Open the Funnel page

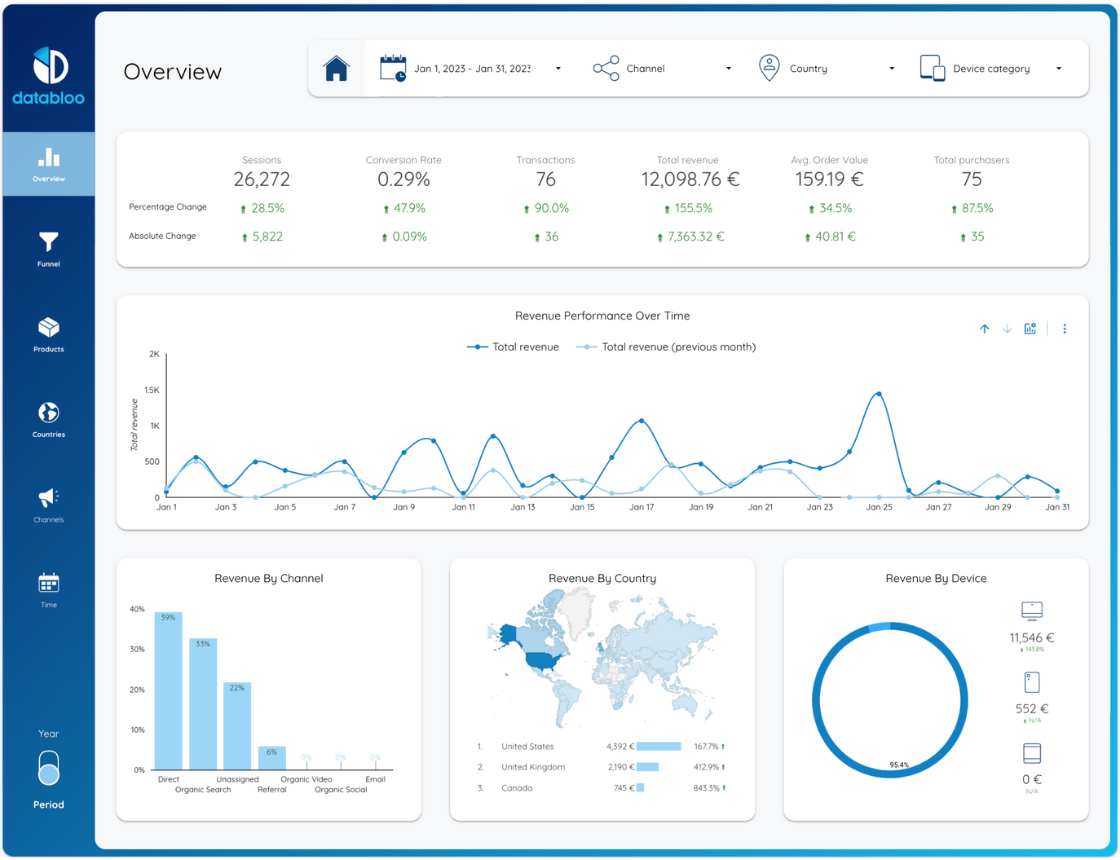49,249
